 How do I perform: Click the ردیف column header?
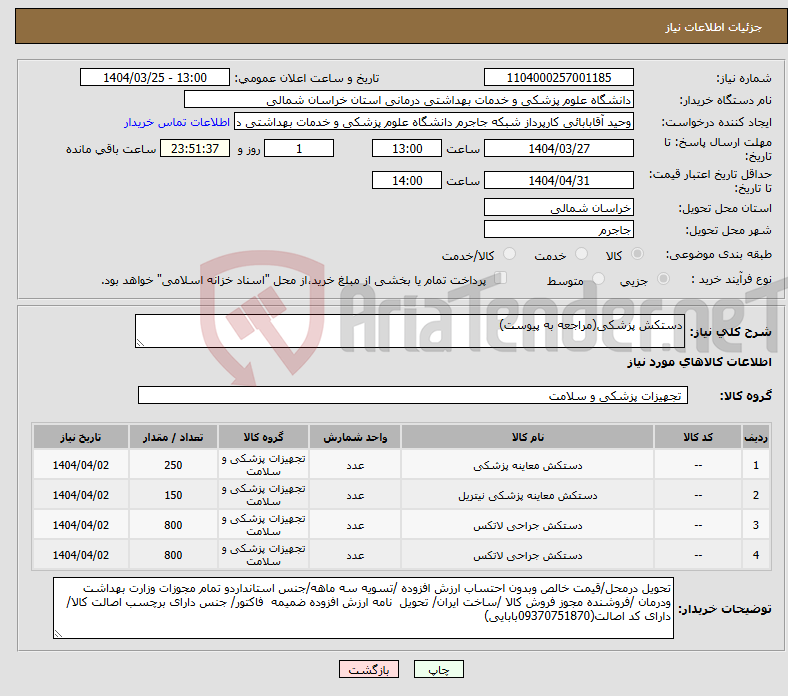point(756,437)
